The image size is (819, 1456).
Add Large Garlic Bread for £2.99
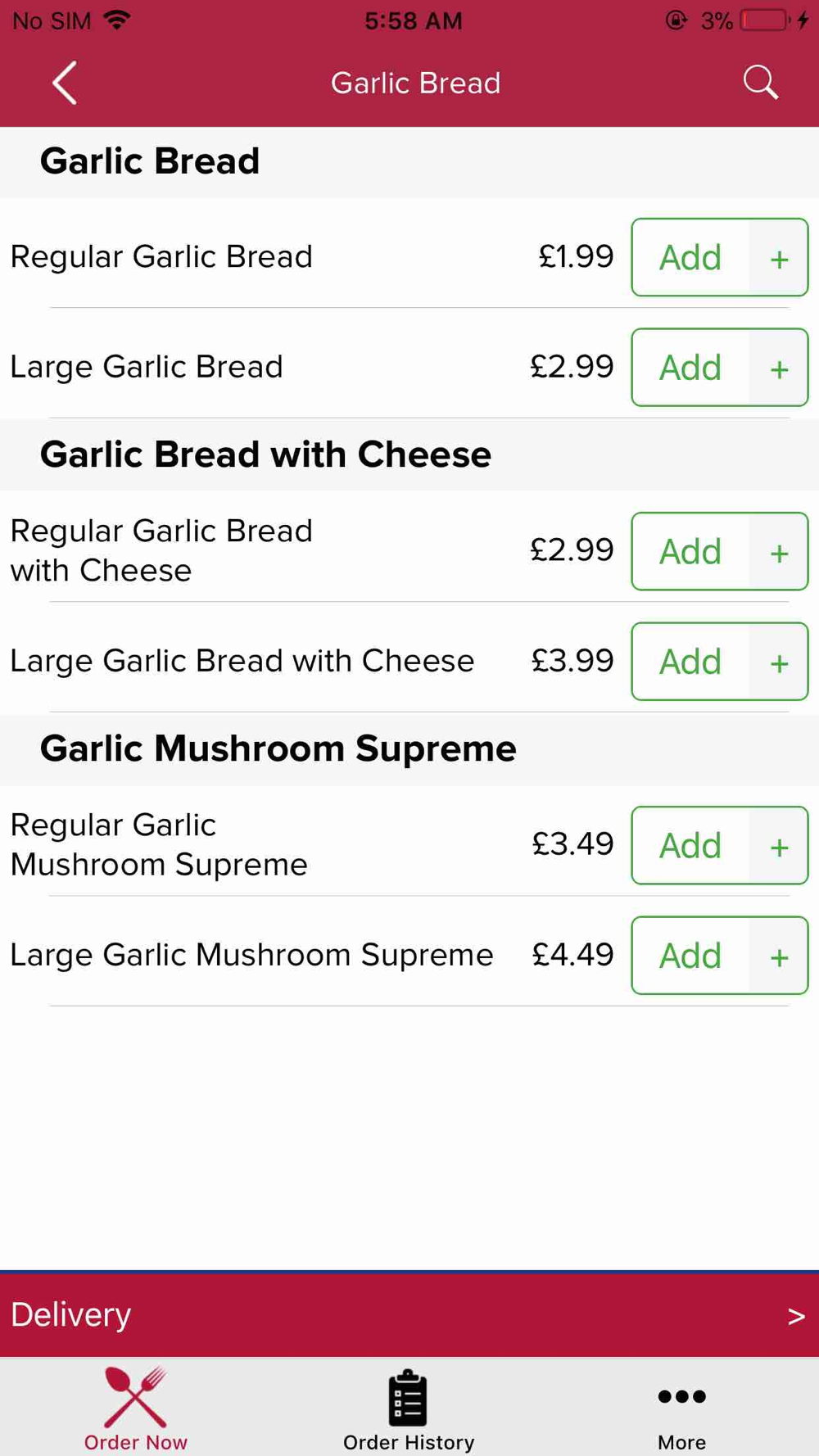coord(690,367)
